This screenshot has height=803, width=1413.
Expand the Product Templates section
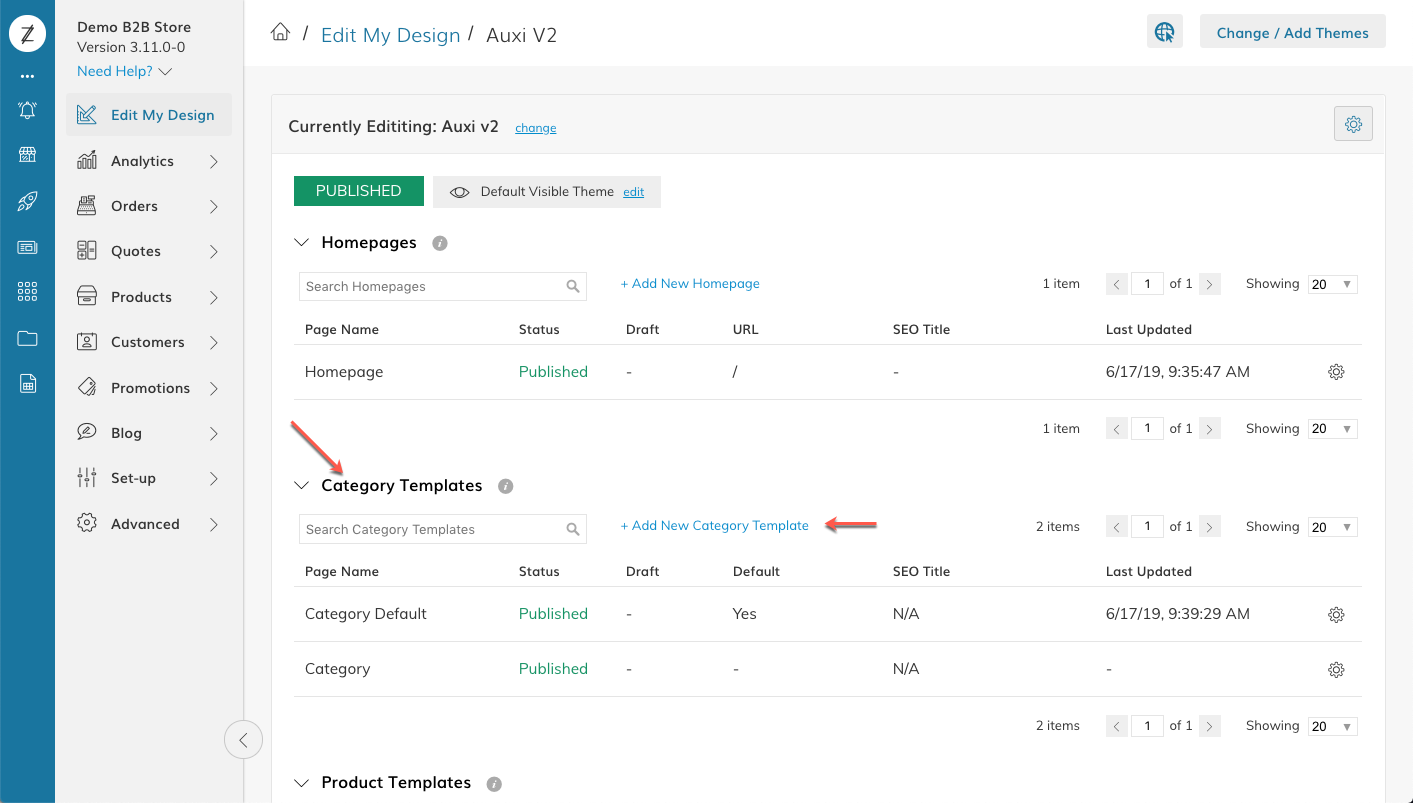coord(302,782)
